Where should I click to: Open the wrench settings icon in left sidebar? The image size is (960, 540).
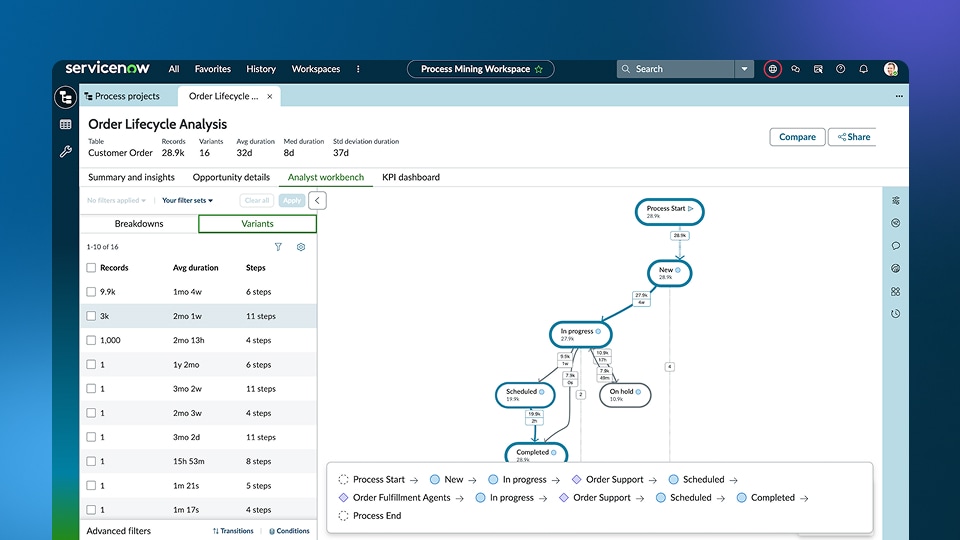point(66,151)
